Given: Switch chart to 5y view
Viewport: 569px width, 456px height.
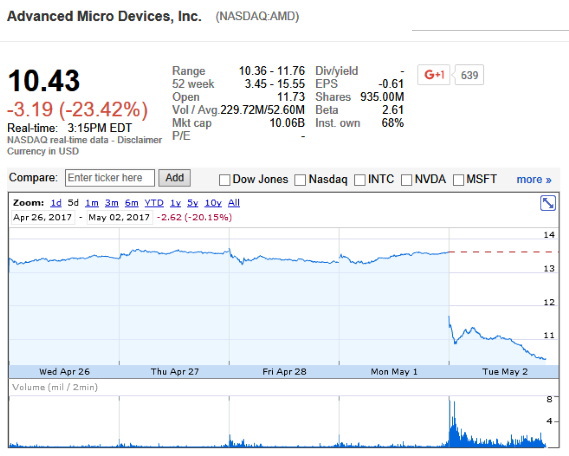Looking at the screenshot, I should click(193, 203).
